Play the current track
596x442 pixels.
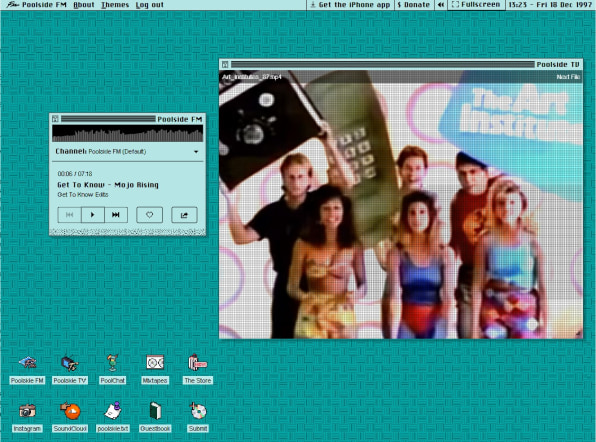(92, 215)
